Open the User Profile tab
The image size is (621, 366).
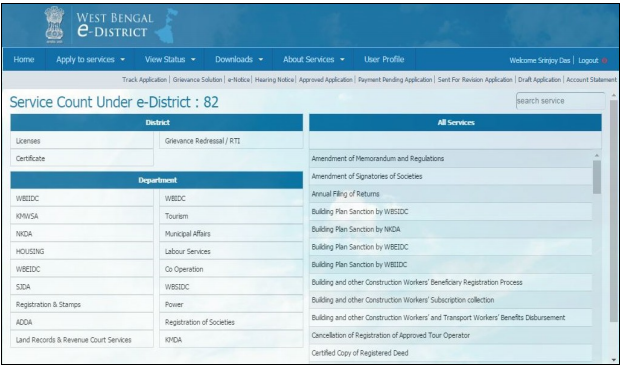(384, 60)
